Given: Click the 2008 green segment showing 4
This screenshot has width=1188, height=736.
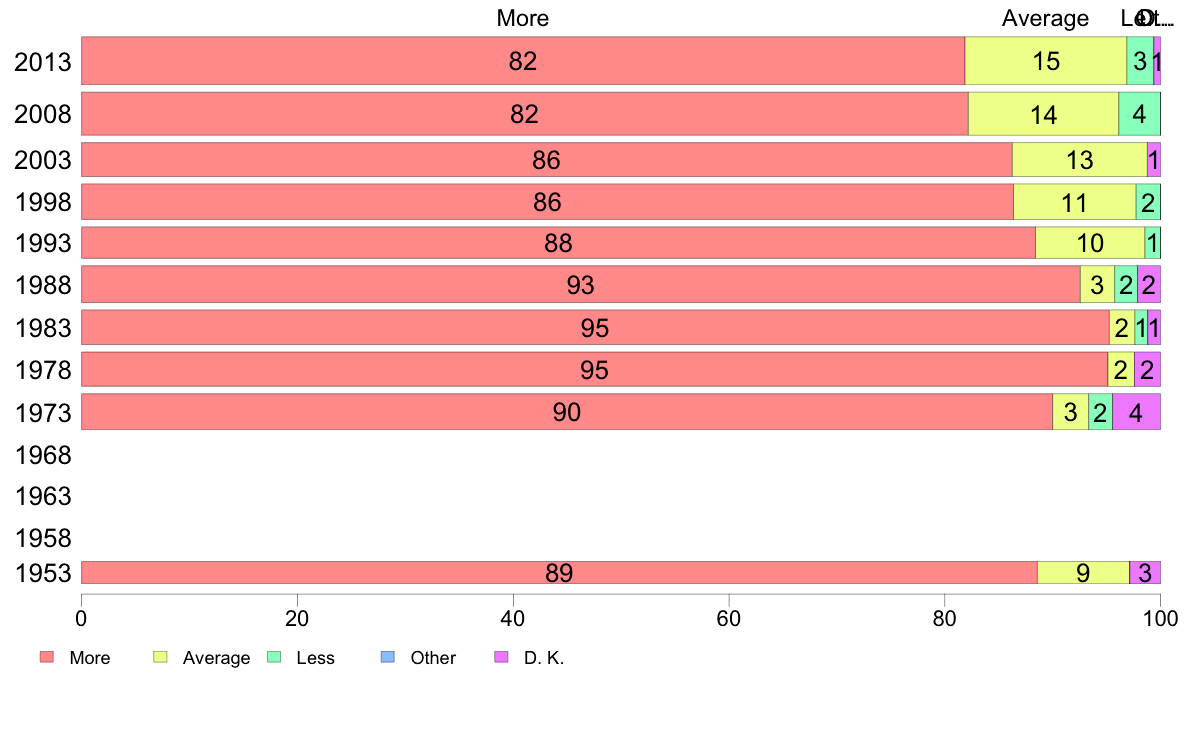Looking at the screenshot, I should click(1139, 114).
